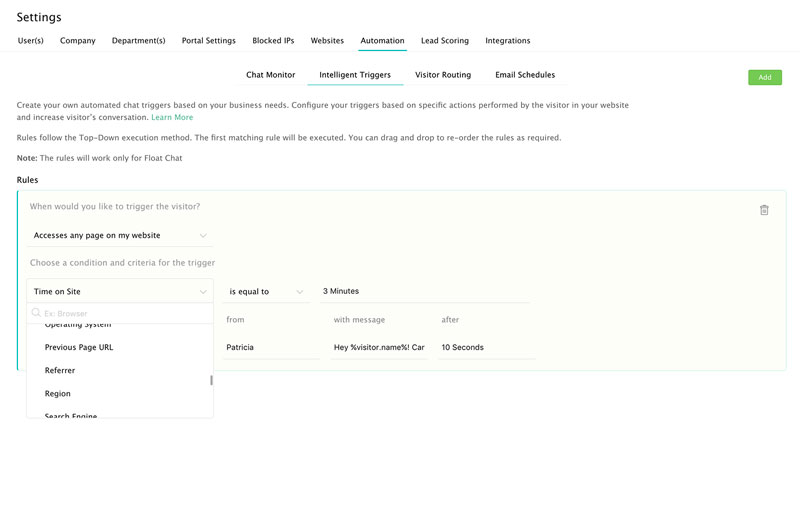Choose Referrer from the condition list
Screen dimensions: 800x524
(120, 370)
